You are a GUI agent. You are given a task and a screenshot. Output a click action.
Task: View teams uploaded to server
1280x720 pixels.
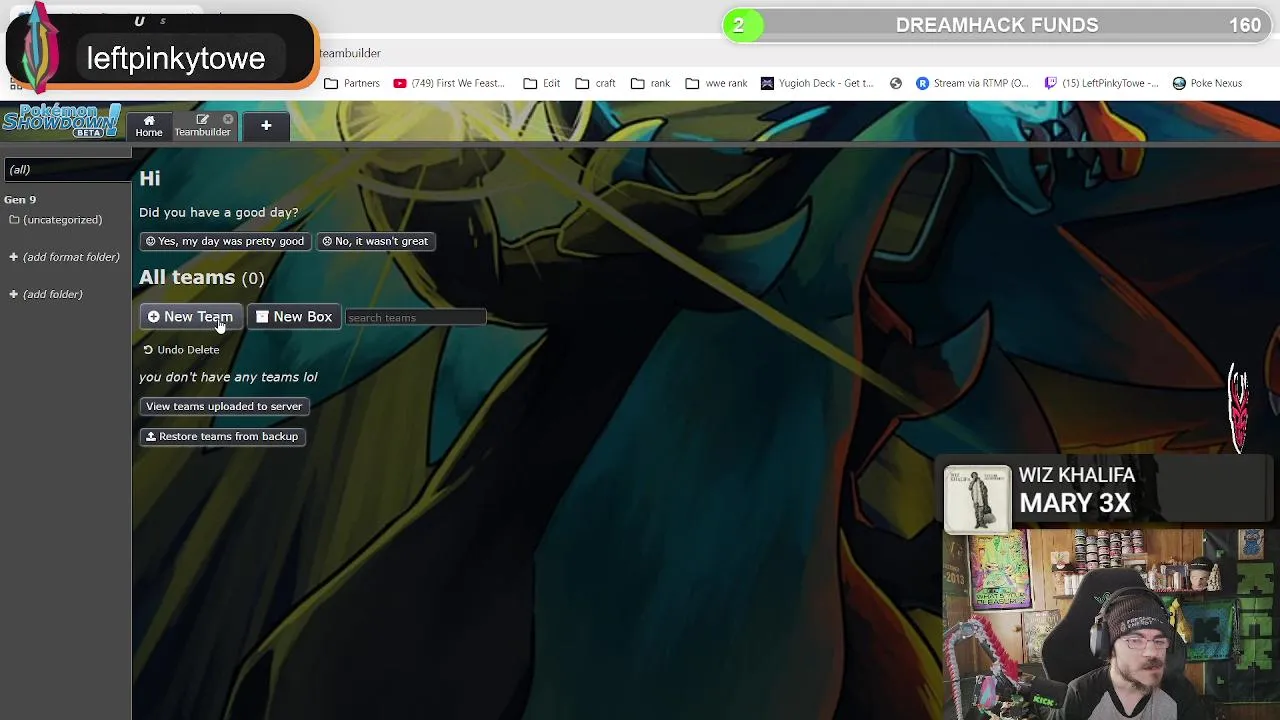coord(224,406)
